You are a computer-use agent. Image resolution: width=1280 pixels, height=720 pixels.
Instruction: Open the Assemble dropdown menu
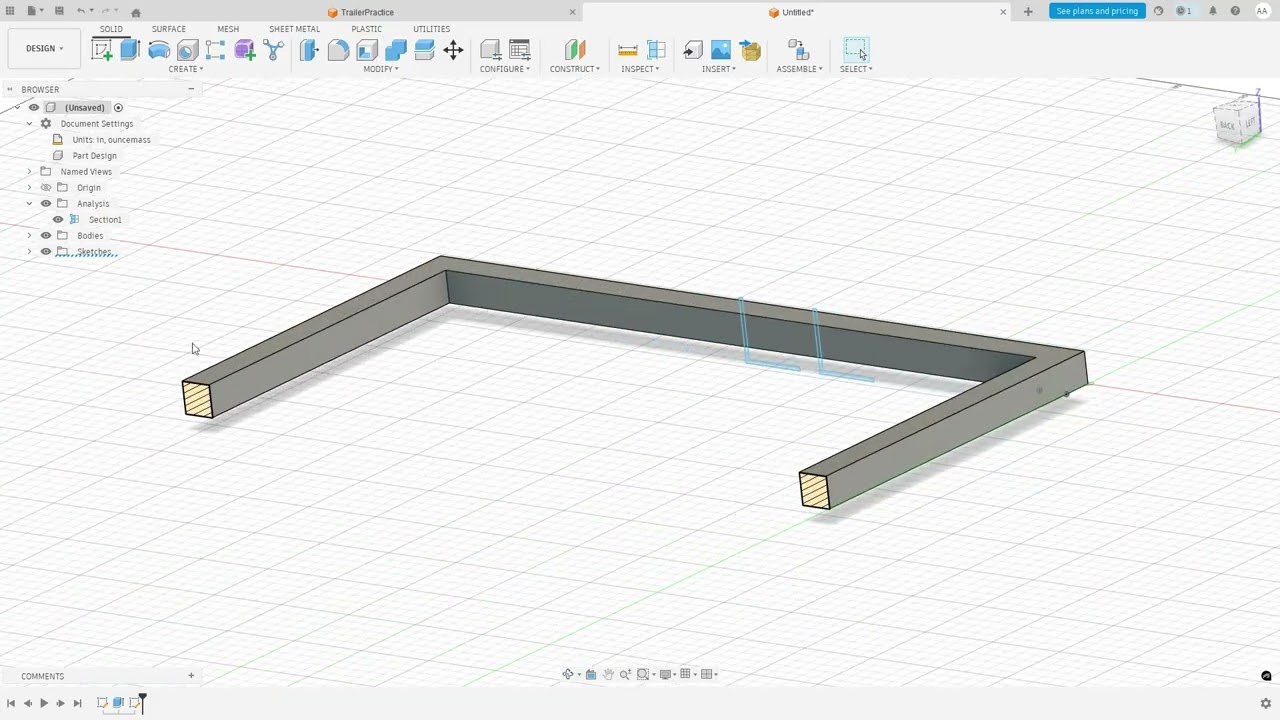click(800, 69)
